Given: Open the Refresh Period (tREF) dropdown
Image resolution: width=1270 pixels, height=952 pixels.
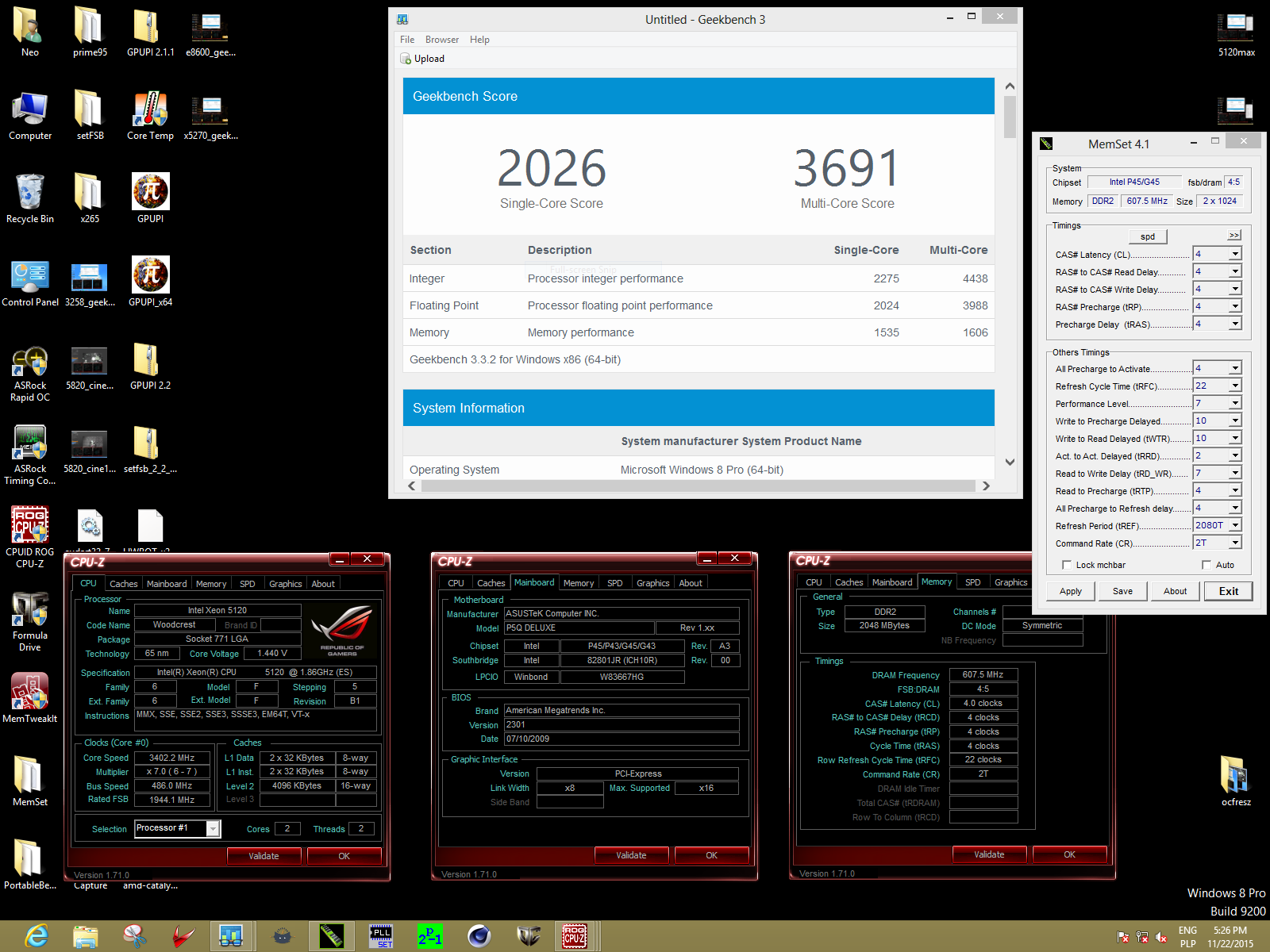Looking at the screenshot, I should (x=1235, y=525).
